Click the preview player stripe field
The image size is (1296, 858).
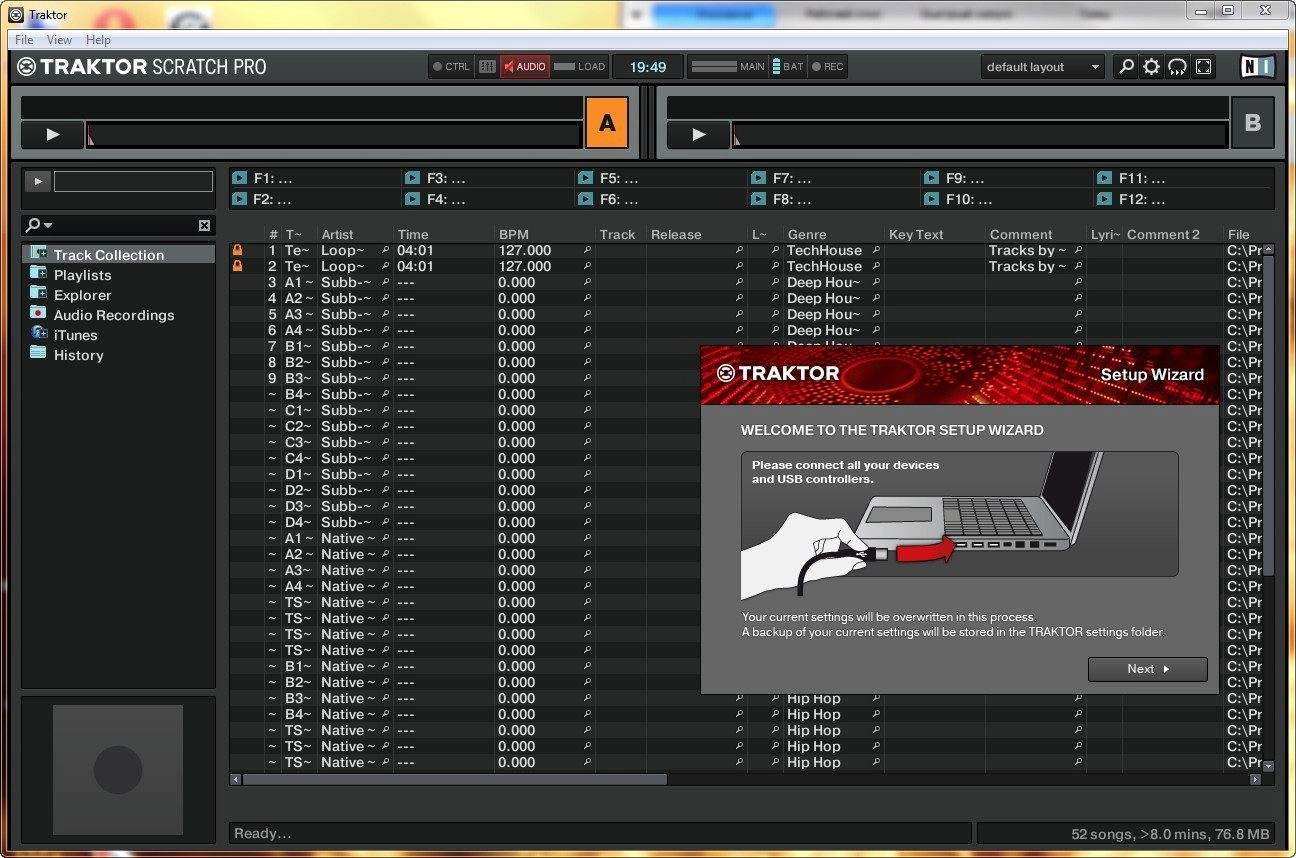pyautogui.click(x=133, y=181)
